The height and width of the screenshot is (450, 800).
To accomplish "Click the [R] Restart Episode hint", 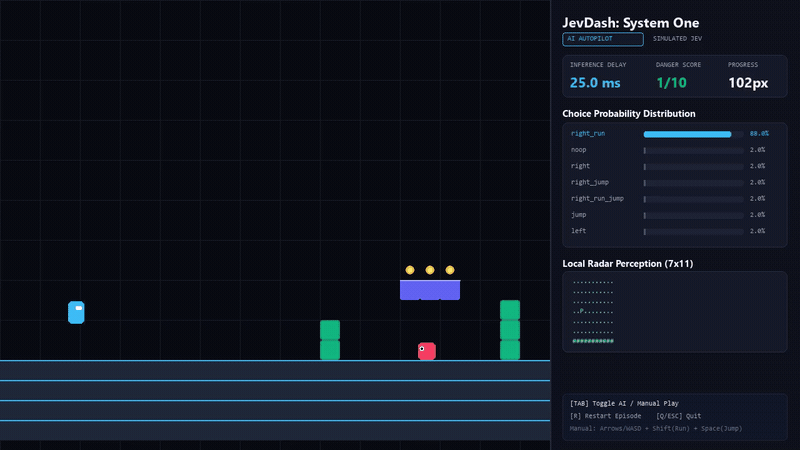I will point(605,416).
